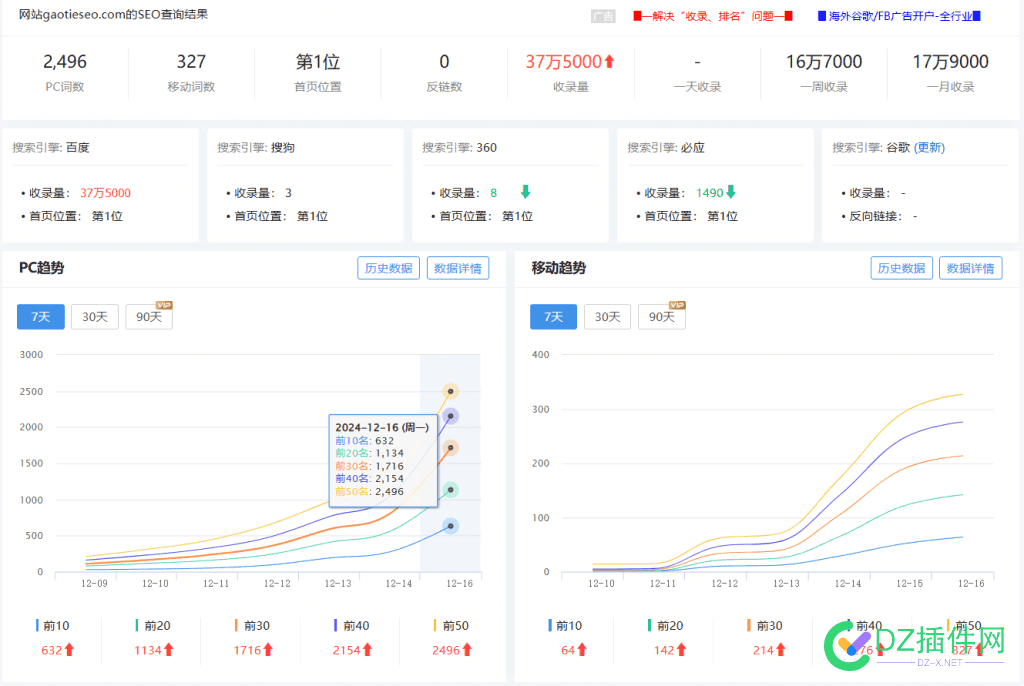The height and width of the screenshot is (686, 1024).
Task: Click blue 前10 data point on 12-16
Action: click(450, 526)
